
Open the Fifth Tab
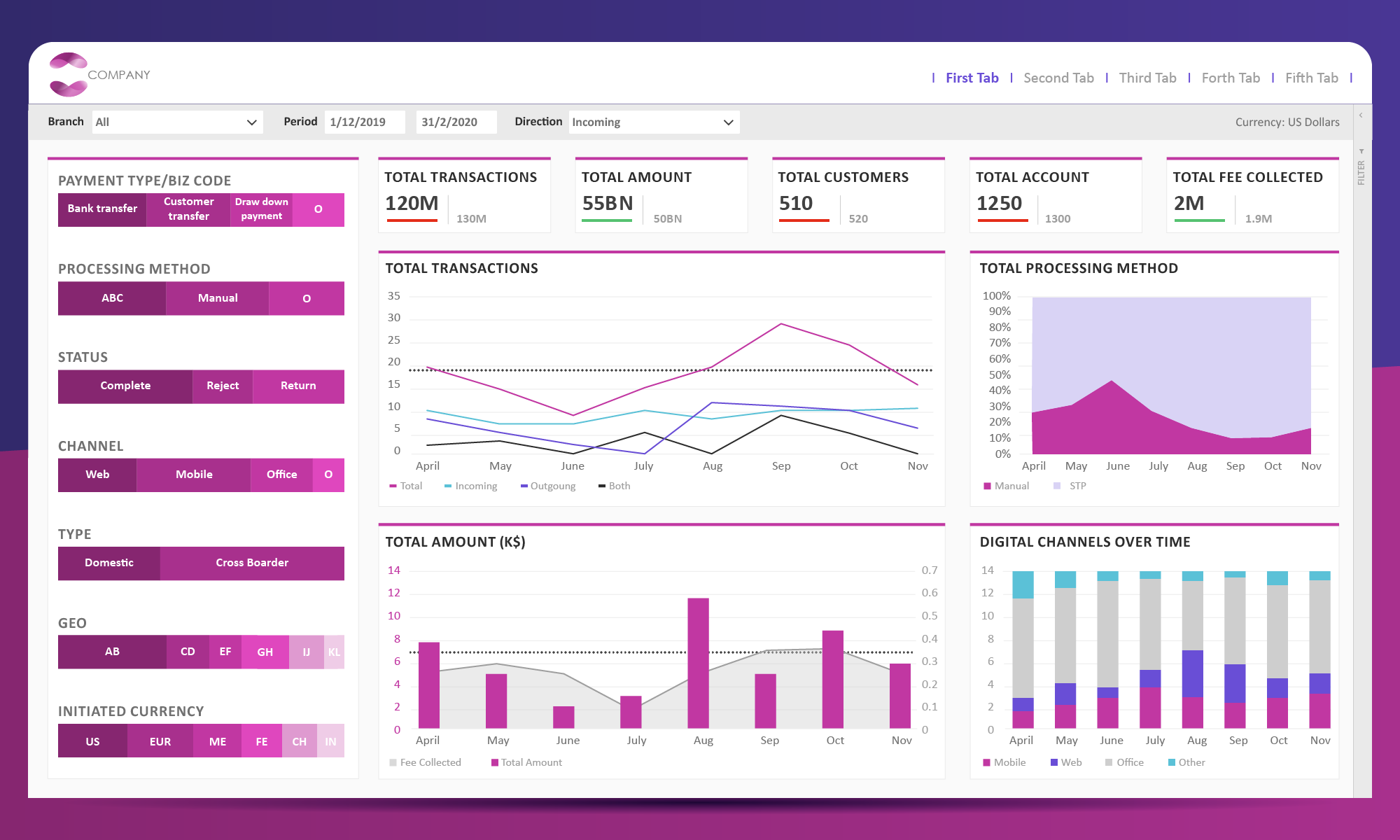click(x=1311, y=78)
